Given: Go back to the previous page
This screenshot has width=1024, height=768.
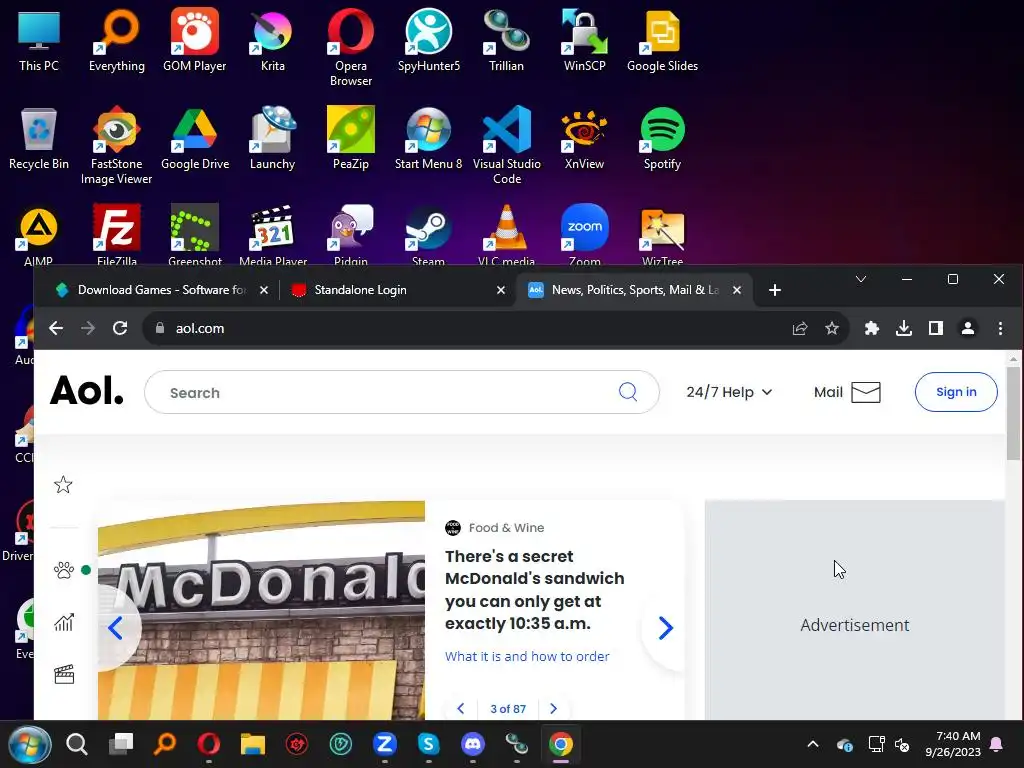Looking at the screenshot, I should coord(56,328).
